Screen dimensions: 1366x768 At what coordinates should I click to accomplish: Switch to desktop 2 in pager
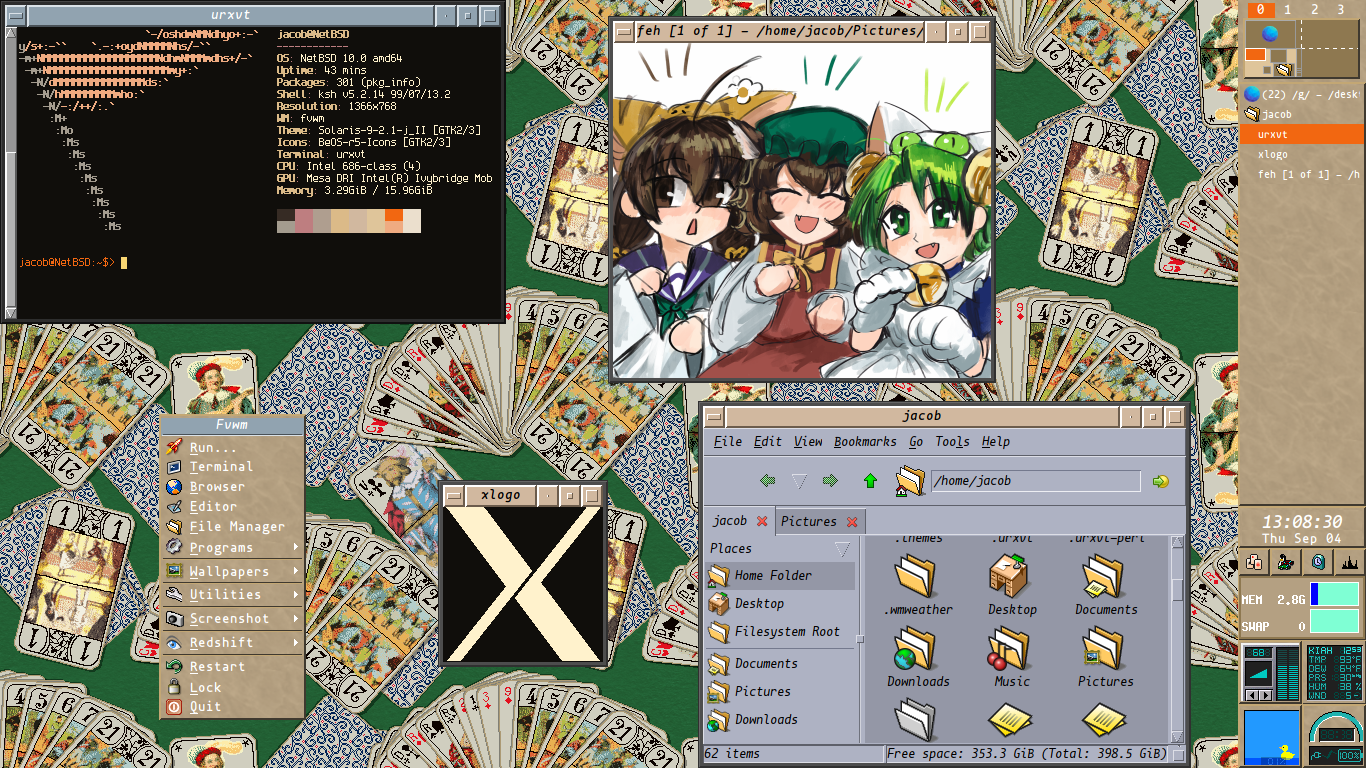click(1314, 9)
